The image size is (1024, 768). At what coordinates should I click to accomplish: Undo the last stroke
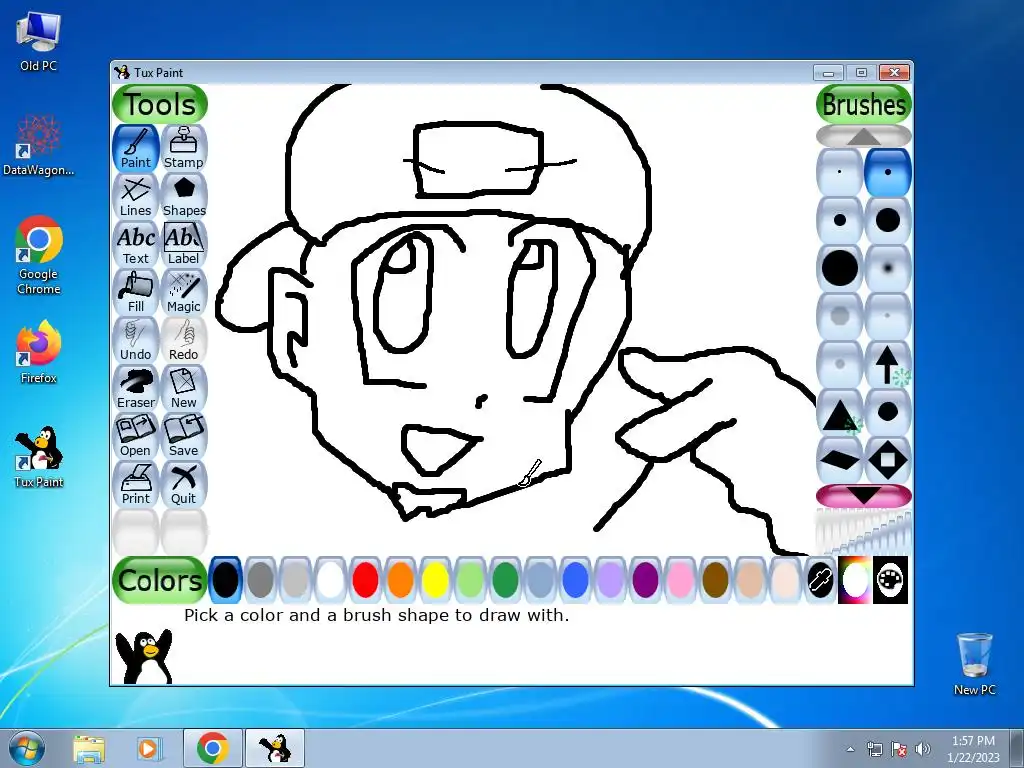[x=136, y=340]
